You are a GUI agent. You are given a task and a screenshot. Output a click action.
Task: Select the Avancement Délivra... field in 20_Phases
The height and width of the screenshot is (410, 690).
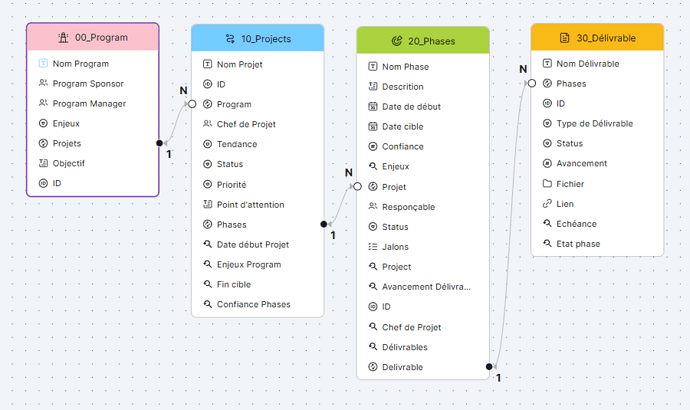point(425,287)
